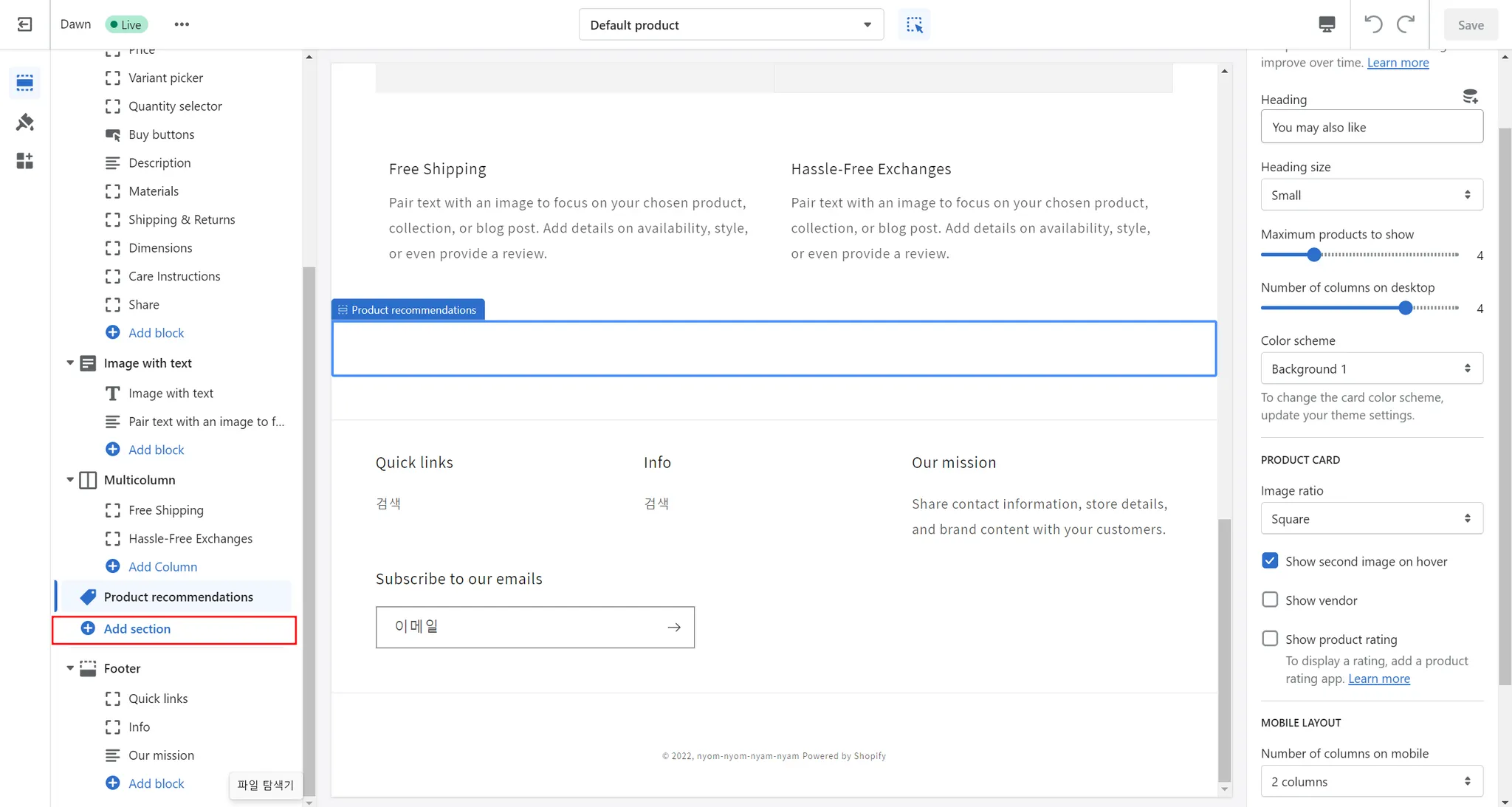Viewport: 1512px width, 807px height.
Task: Open the Heading size dropdown
Action: click(1371, 195)
